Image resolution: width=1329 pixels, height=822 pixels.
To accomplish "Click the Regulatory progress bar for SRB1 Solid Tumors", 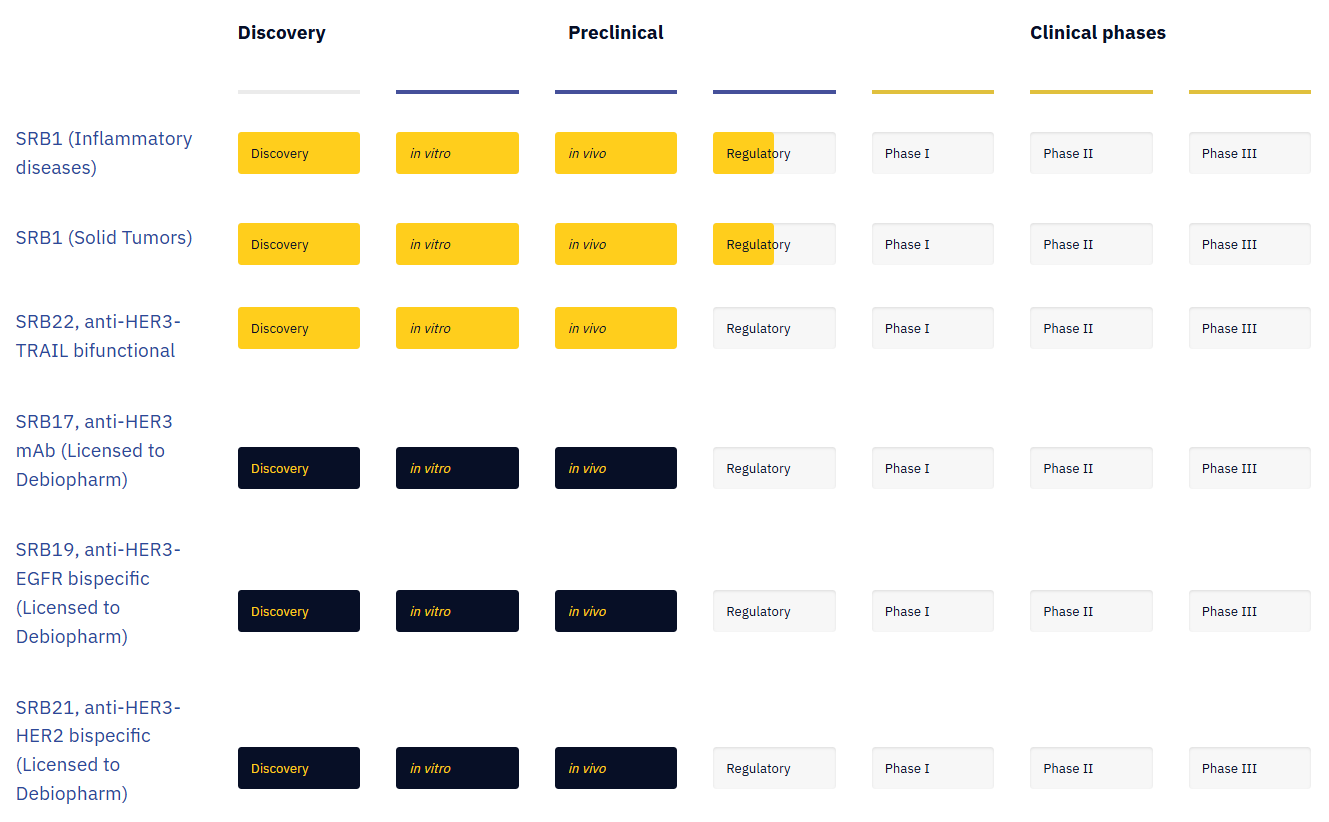I will (774, 244).
